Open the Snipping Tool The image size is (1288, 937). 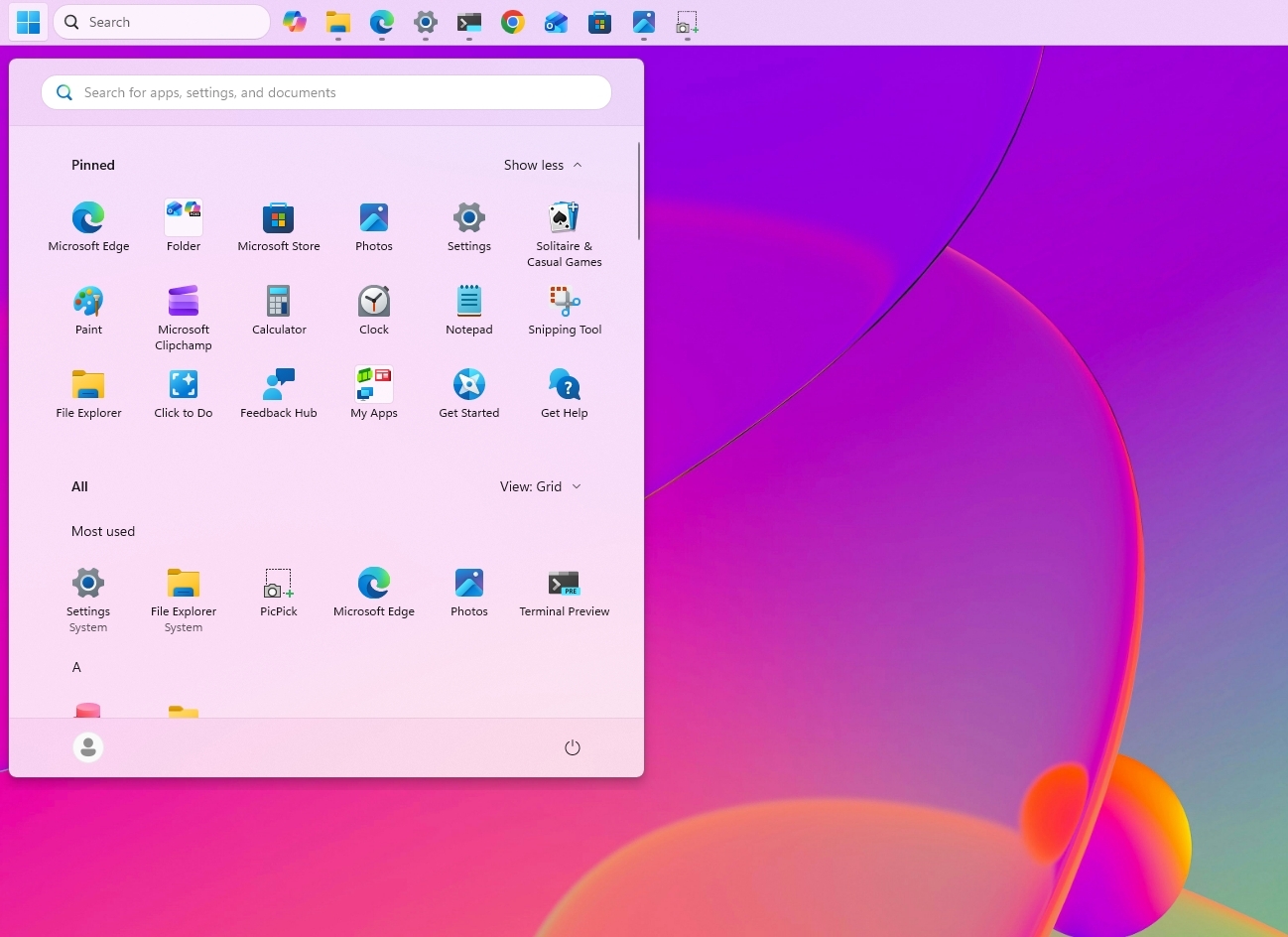565,311
